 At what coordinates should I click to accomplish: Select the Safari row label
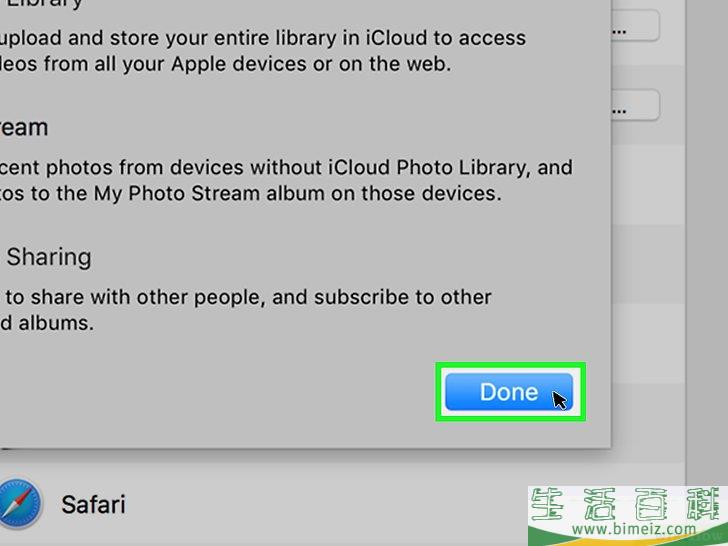93,505
